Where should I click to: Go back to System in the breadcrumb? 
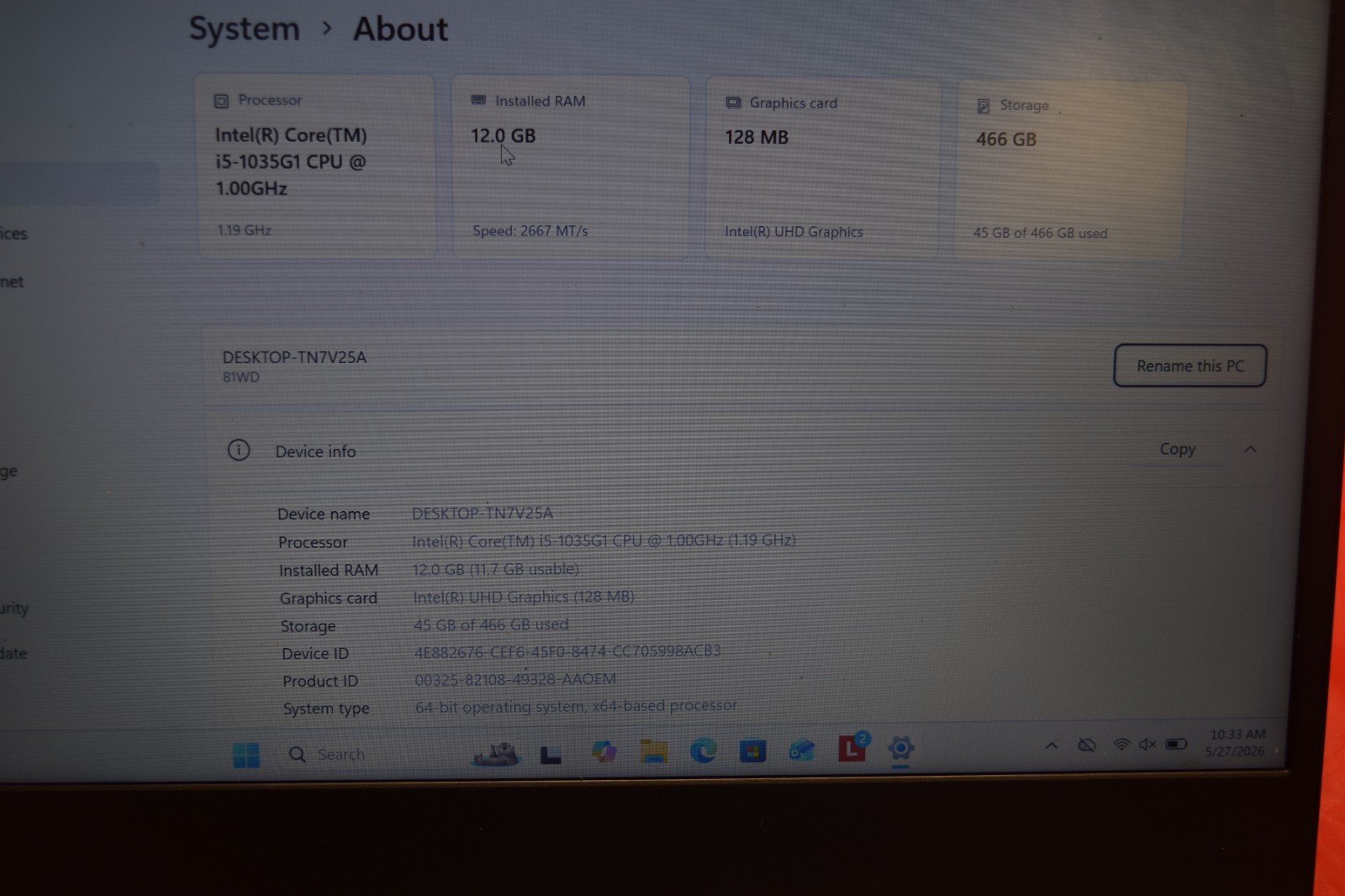[x=245, y=29]
